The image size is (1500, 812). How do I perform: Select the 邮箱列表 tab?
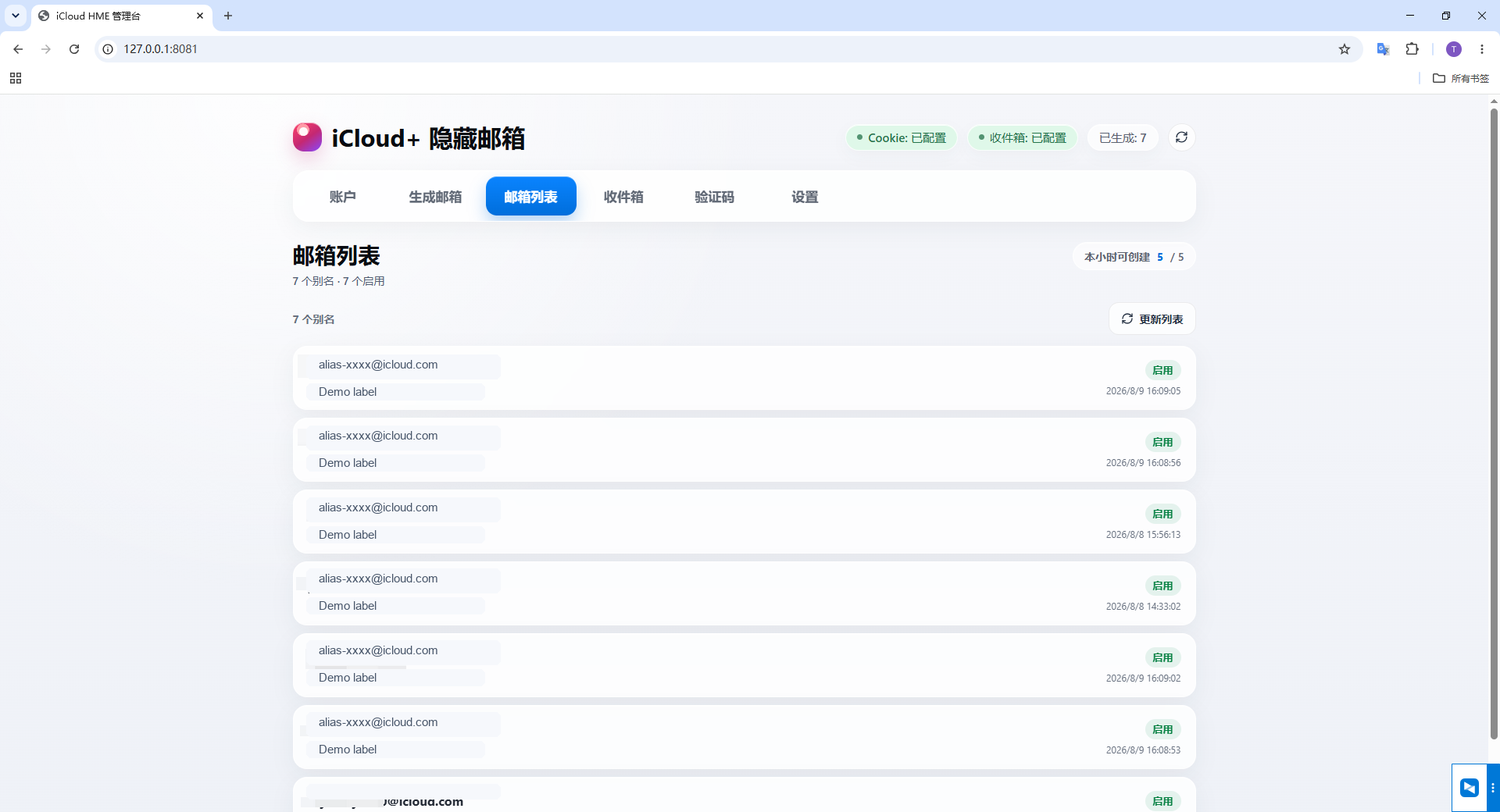(x=531, y=197)
